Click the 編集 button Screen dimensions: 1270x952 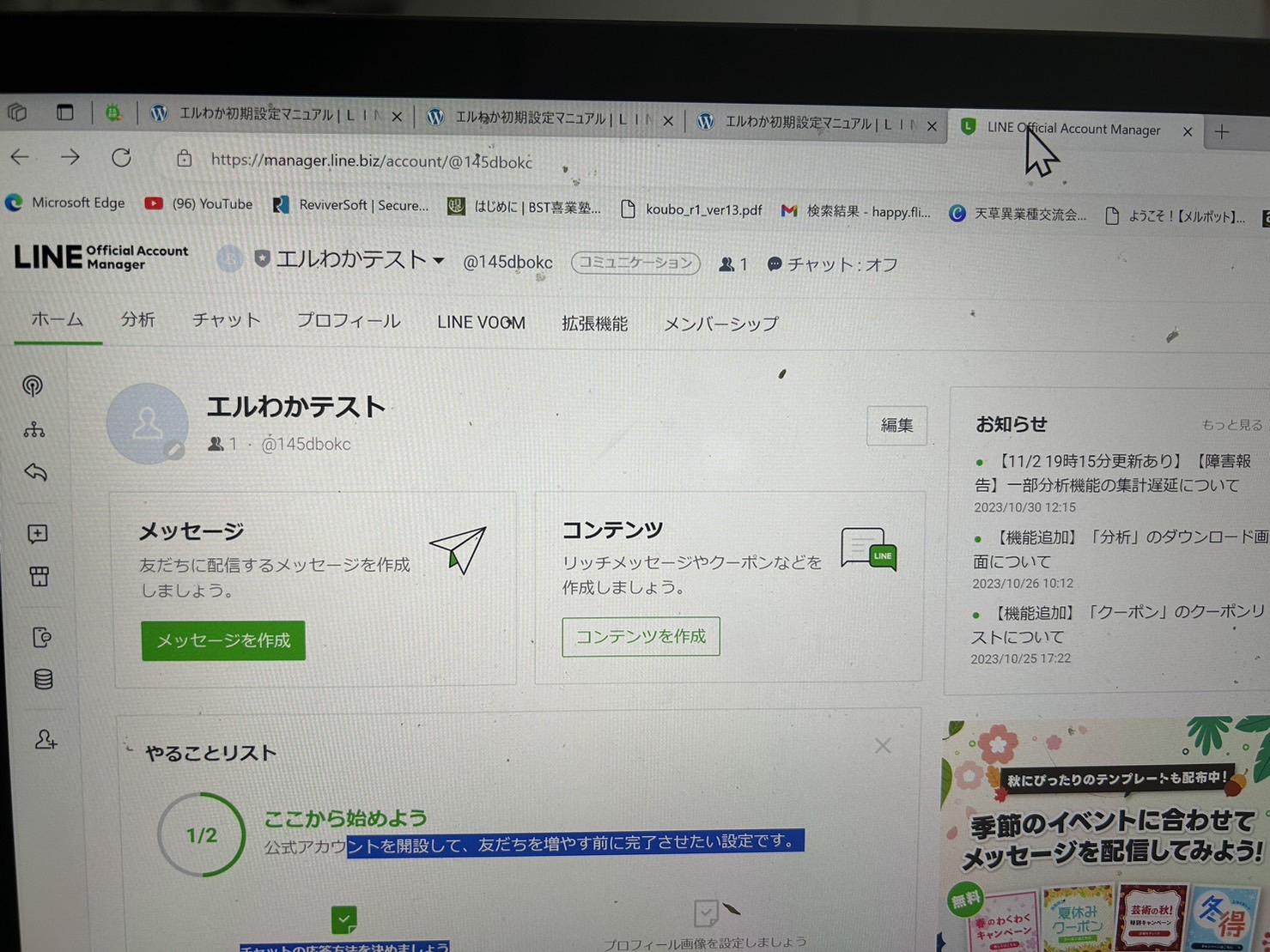[x=896, y=425]
